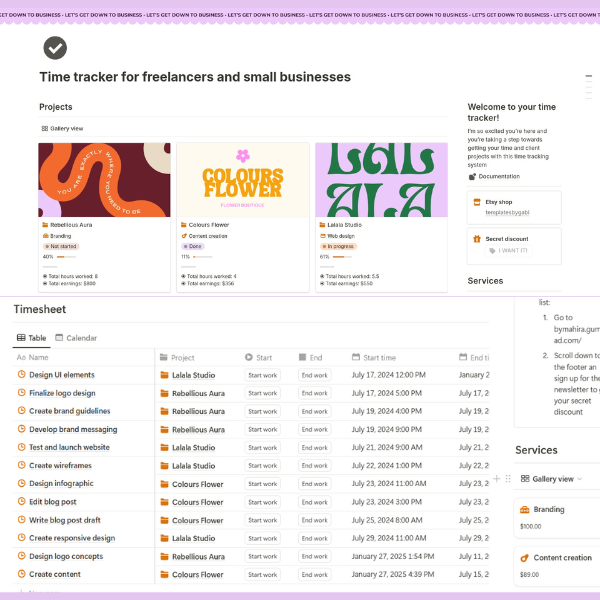600x600 pixels.
Task: Click the Branding briefcase icon in Services
Action: tap(524, 510)
